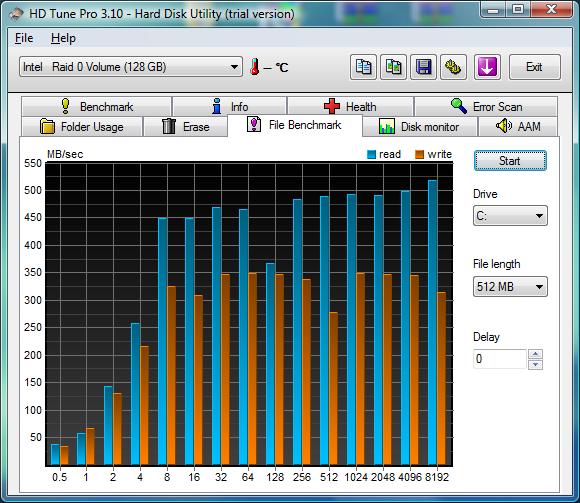Switch to the Disk monitor tab
This screenshot has height=503, width=580.
point(419,127)
